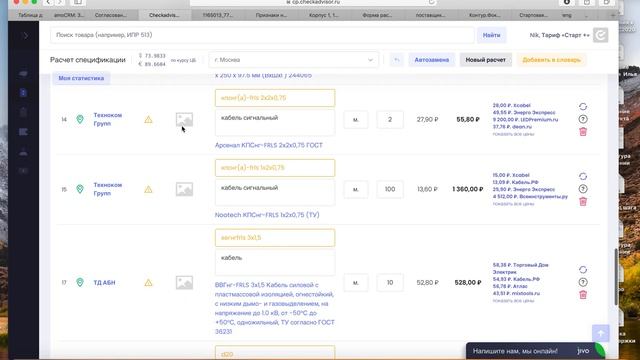Click location pin icon in row 14
Viewport: 640px width, 360px height.
[80, 119]
